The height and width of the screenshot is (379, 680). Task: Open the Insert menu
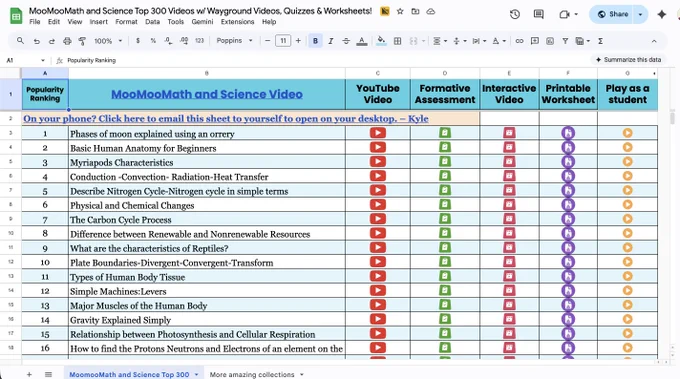coord(98,22)
